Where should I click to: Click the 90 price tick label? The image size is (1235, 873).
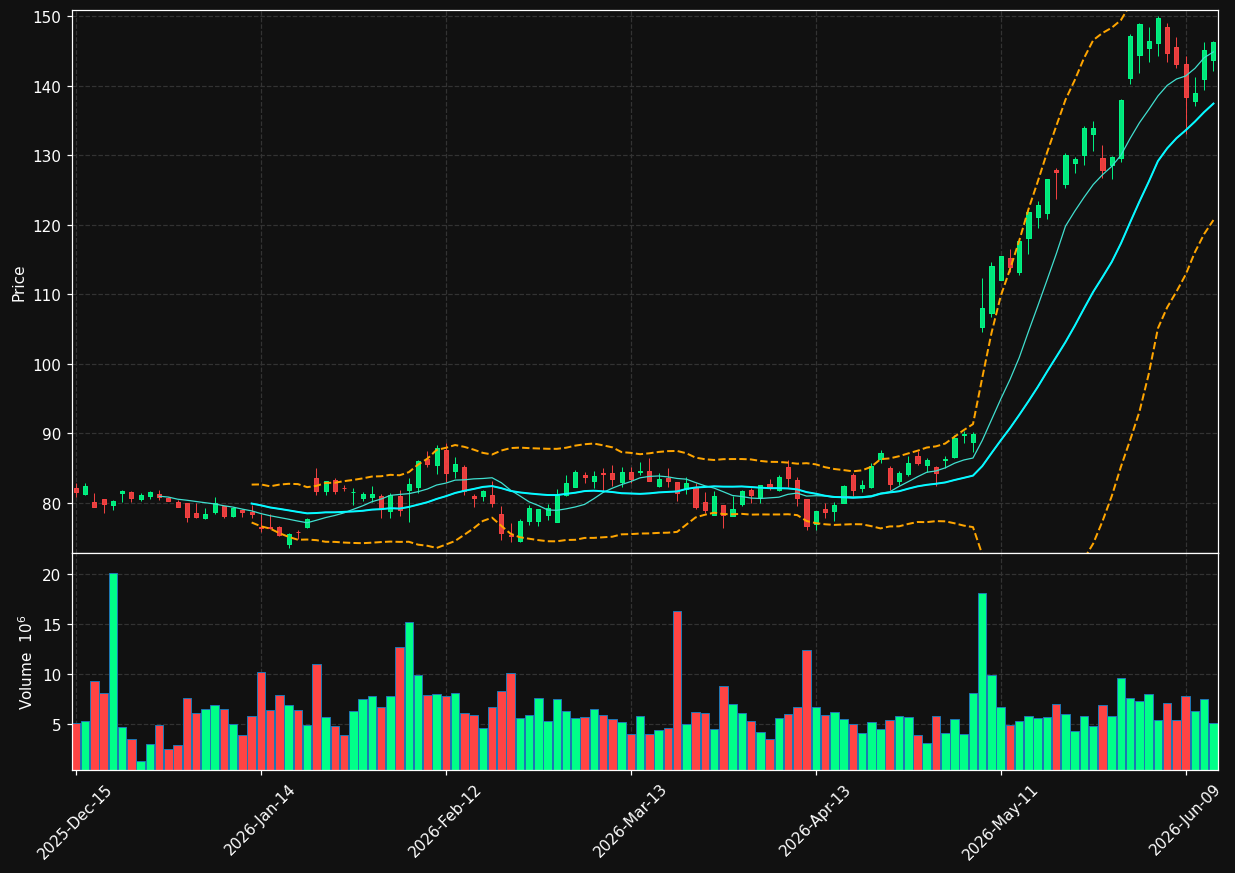[x=54, y=434]
